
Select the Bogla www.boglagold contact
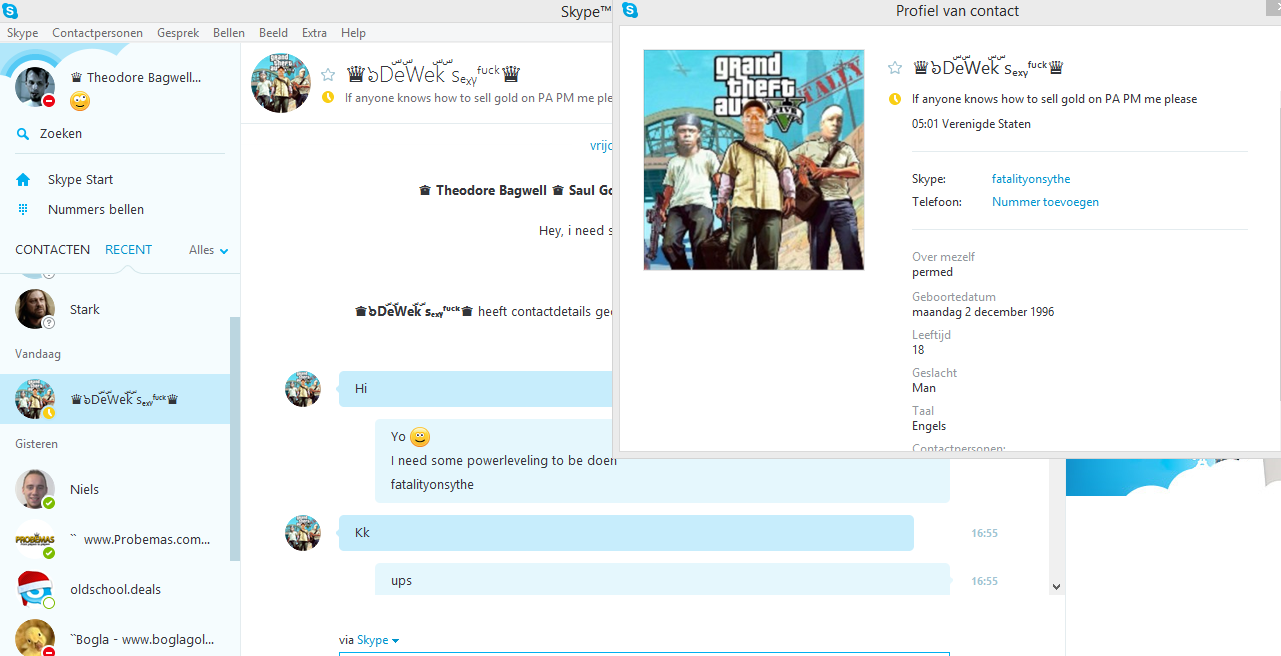point(115,638)
